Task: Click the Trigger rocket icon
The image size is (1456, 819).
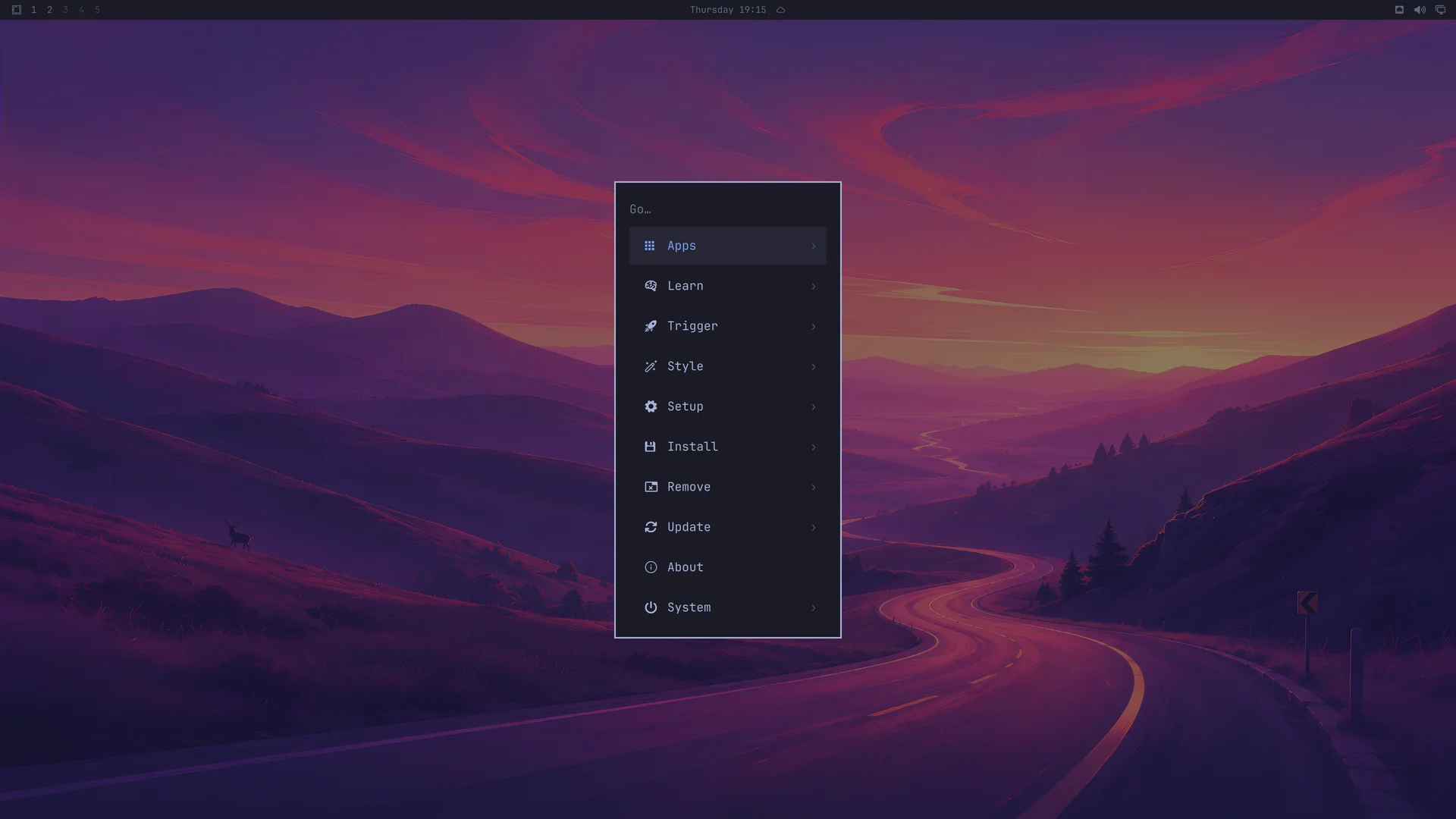Action: pos(651,326)
